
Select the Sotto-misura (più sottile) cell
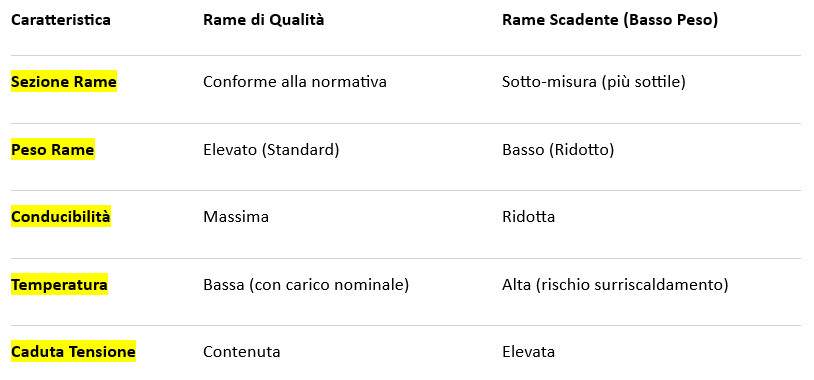pos(594,82)
